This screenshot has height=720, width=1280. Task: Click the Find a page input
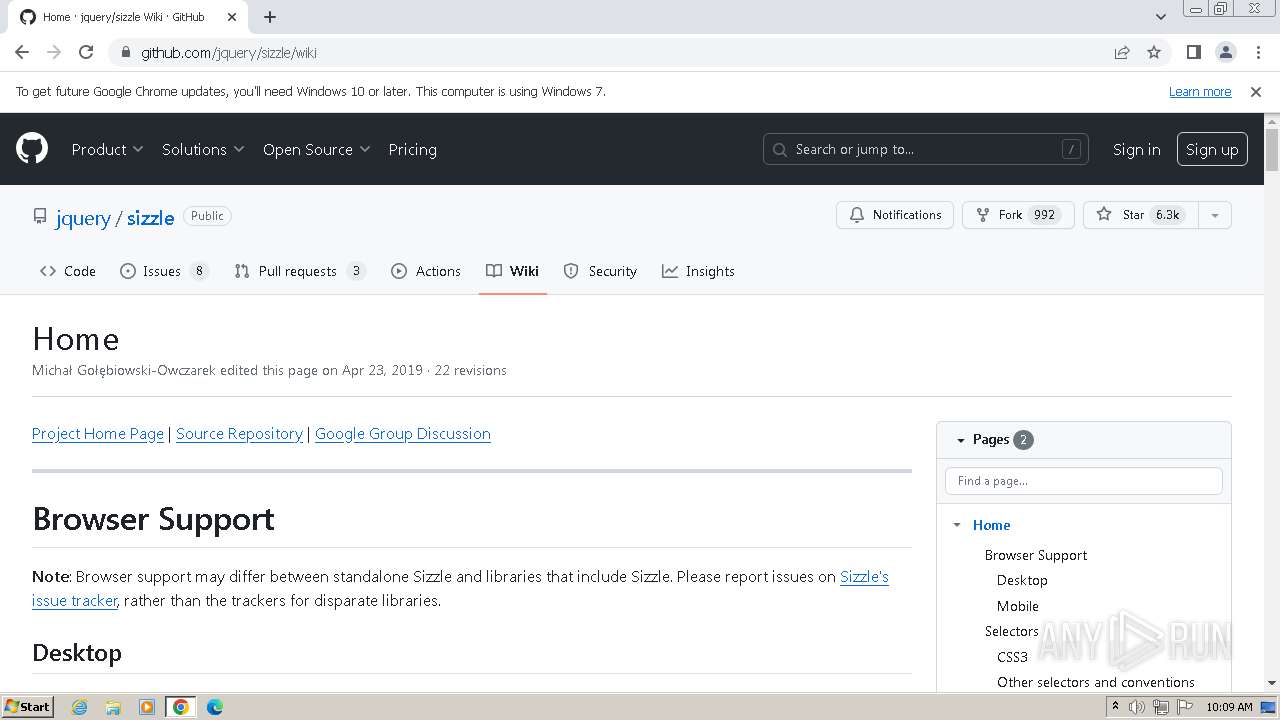[1084, 481]
